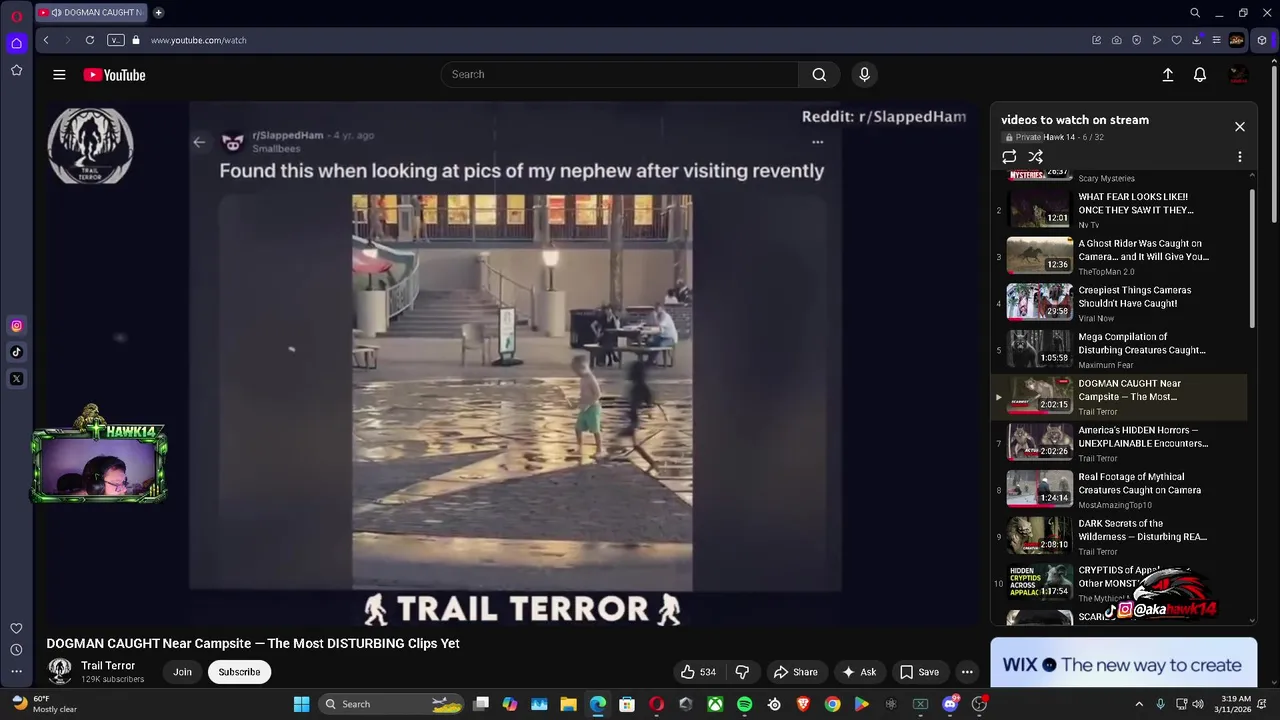Viewport: 1280px width, 720px height.
Task: Open the playlist more options menu
Action: pyautogui.click(x=1240, y=157)
